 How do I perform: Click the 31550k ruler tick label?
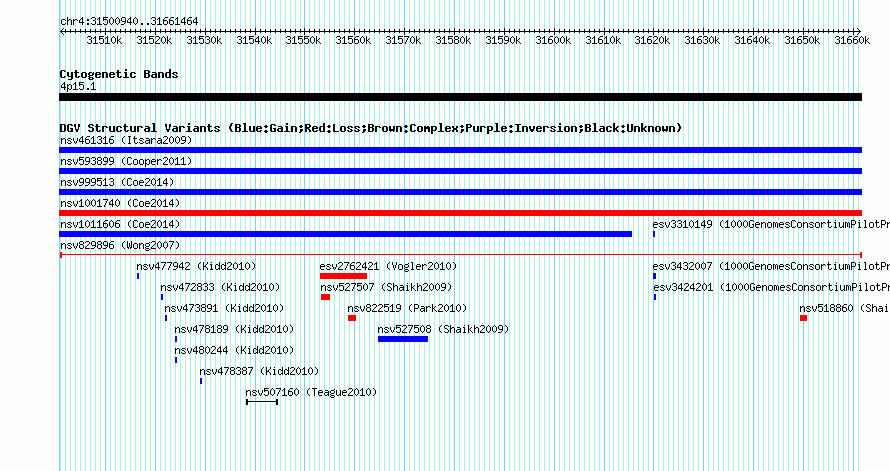coord(304,40)
